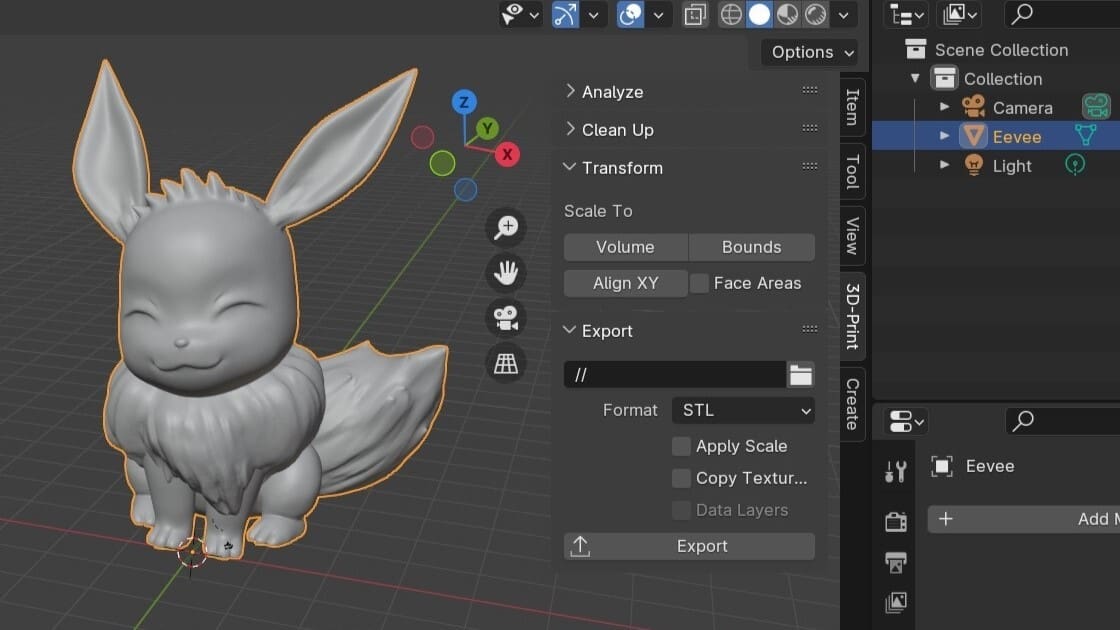Click the Add Modifier button

coord(1024,519)
